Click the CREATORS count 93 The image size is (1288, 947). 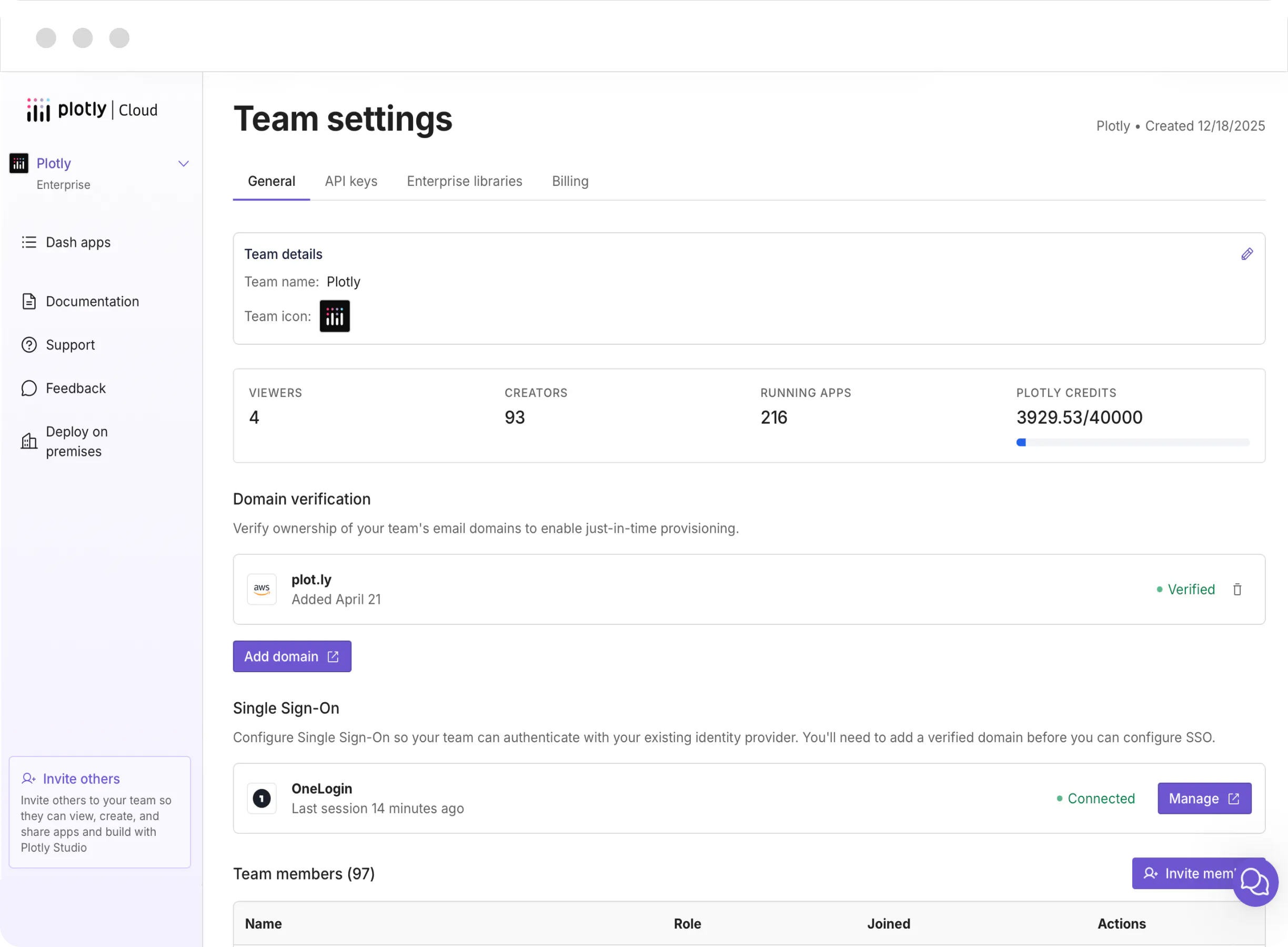point(515,417)
